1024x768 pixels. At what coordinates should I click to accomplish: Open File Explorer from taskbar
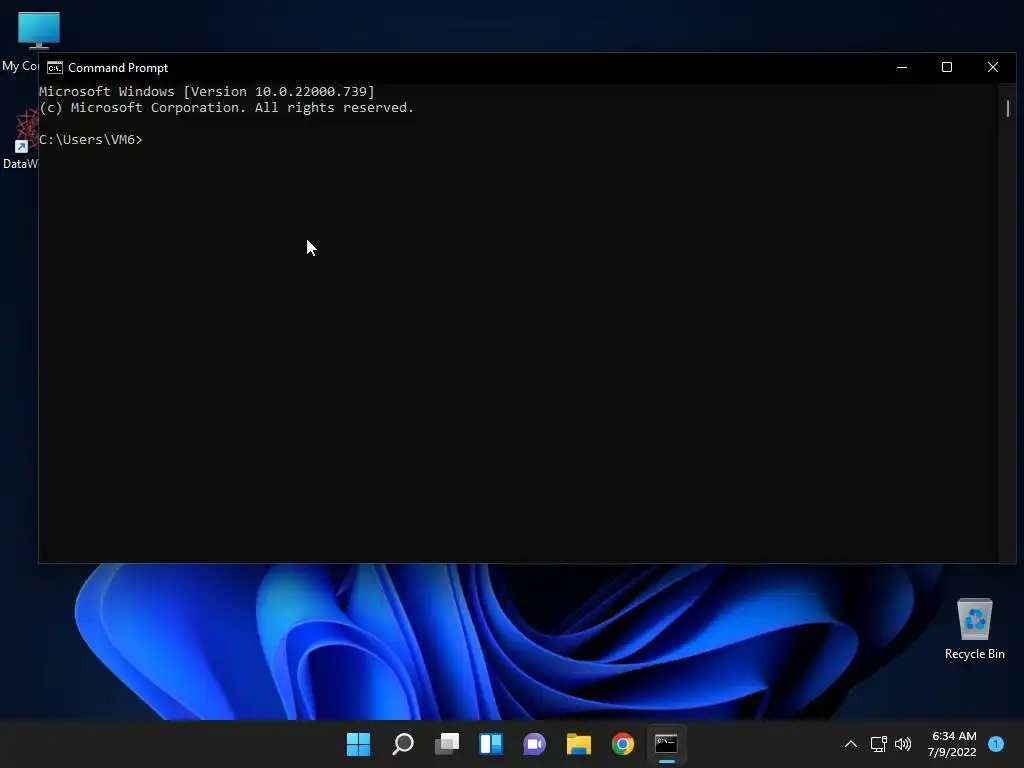click(x=579, y=744)
